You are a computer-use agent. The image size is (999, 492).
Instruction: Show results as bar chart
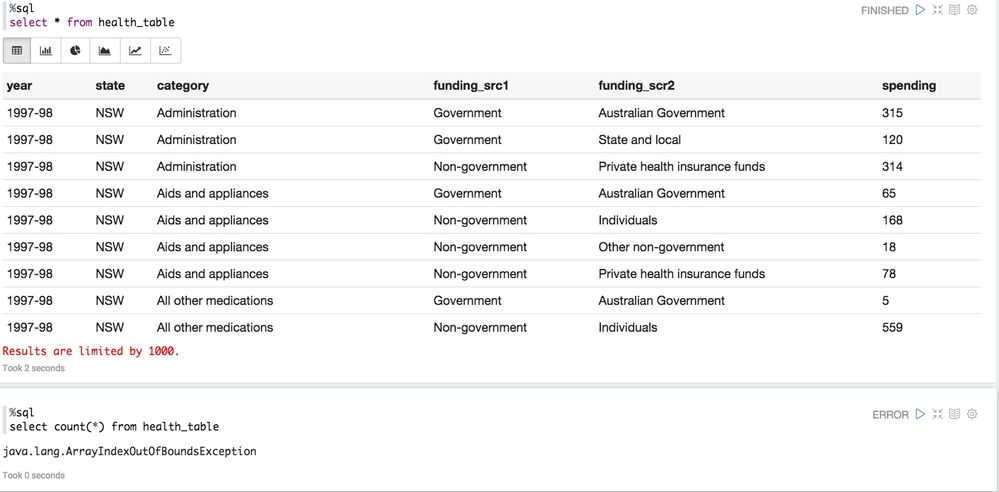(x=46, y=50)
